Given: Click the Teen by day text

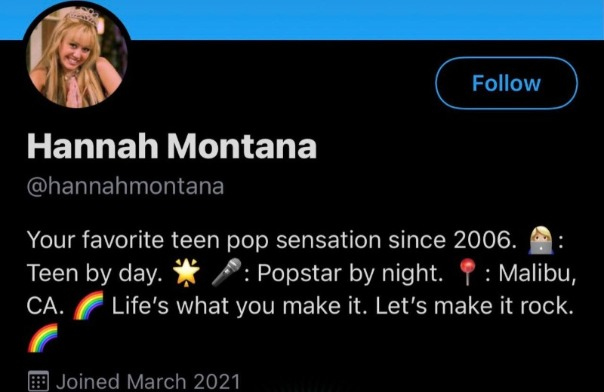Looking at the screenshot, I should tap(94, 274).
